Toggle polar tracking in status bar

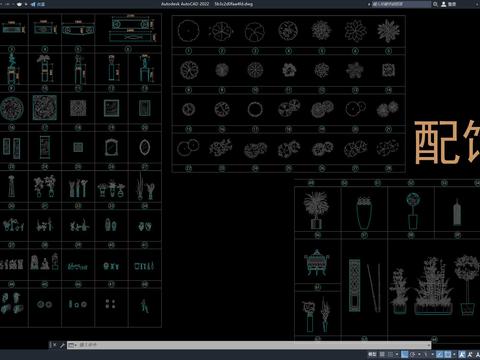coord(413,354)
